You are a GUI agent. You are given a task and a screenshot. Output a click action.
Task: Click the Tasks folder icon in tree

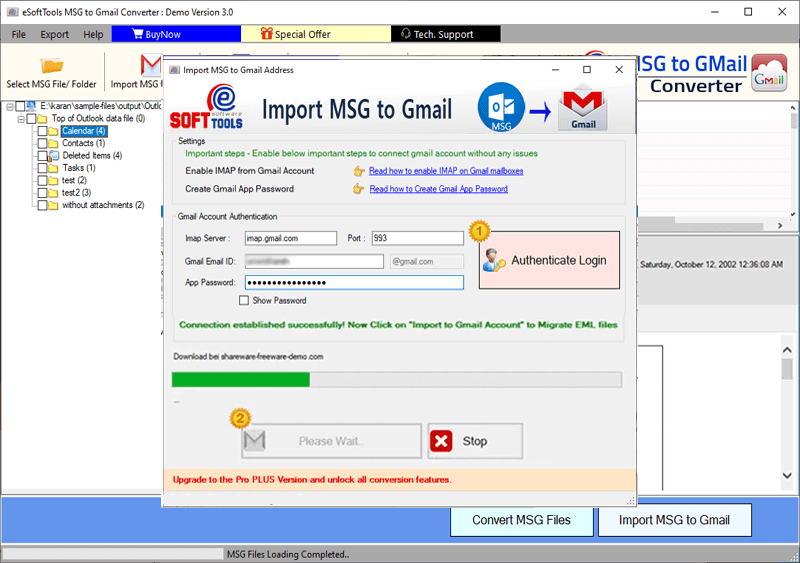(53, 168)
